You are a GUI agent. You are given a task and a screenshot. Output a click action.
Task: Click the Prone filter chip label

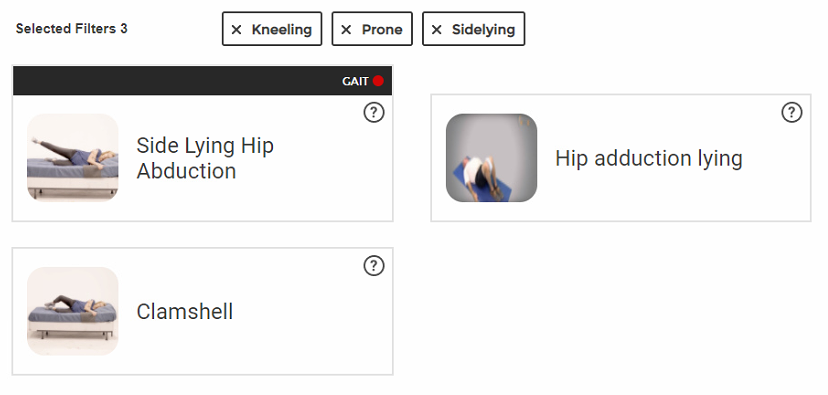click(x=382, y=30)
